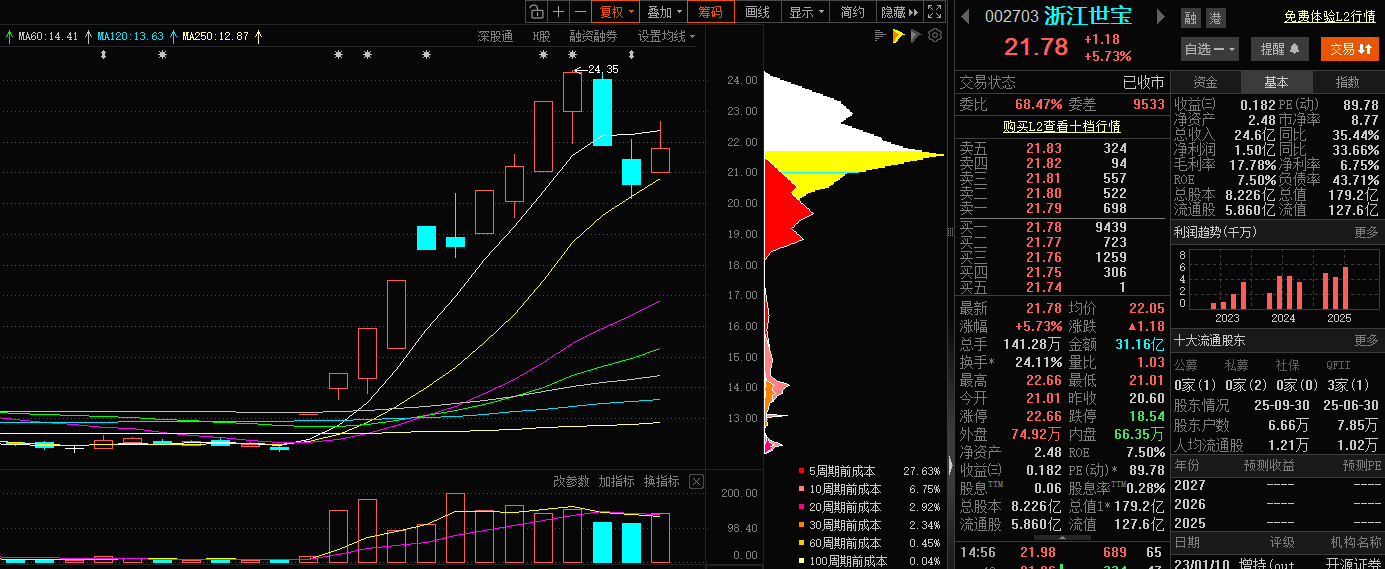Open the 免费体验L2行情 link
The image size is (1385, 569).
(x=1329, y=17)
